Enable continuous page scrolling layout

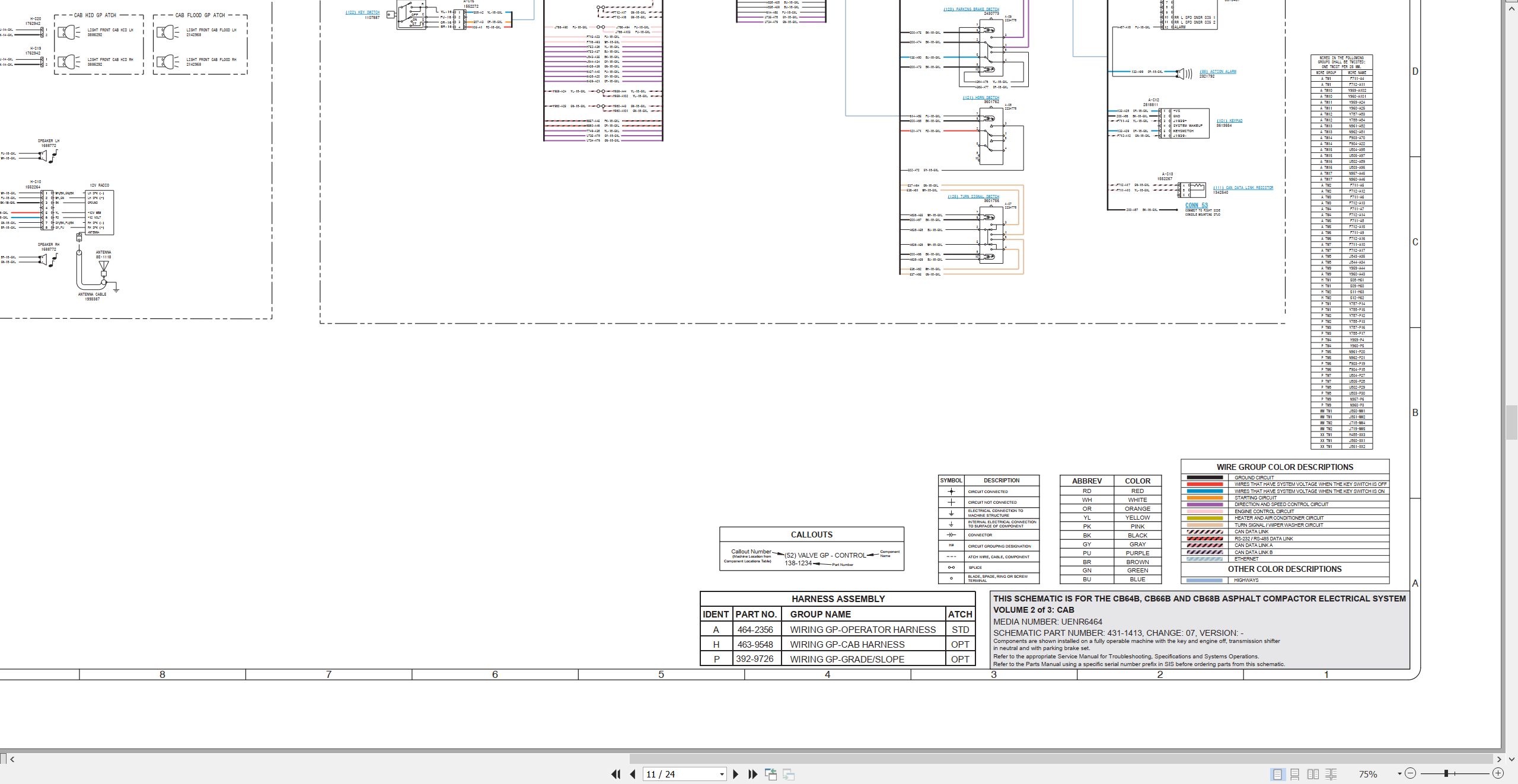pyautogui.click(x=1295, y=774)
